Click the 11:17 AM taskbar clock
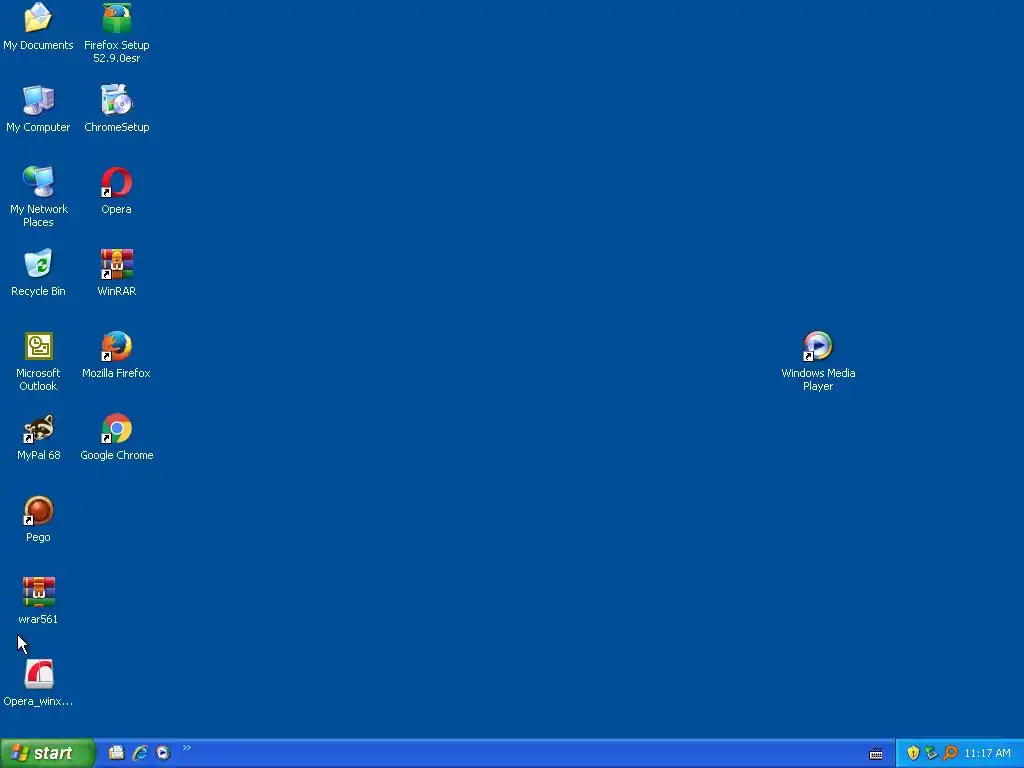This screenshot has width=1024, height=768. click(987, 754)
